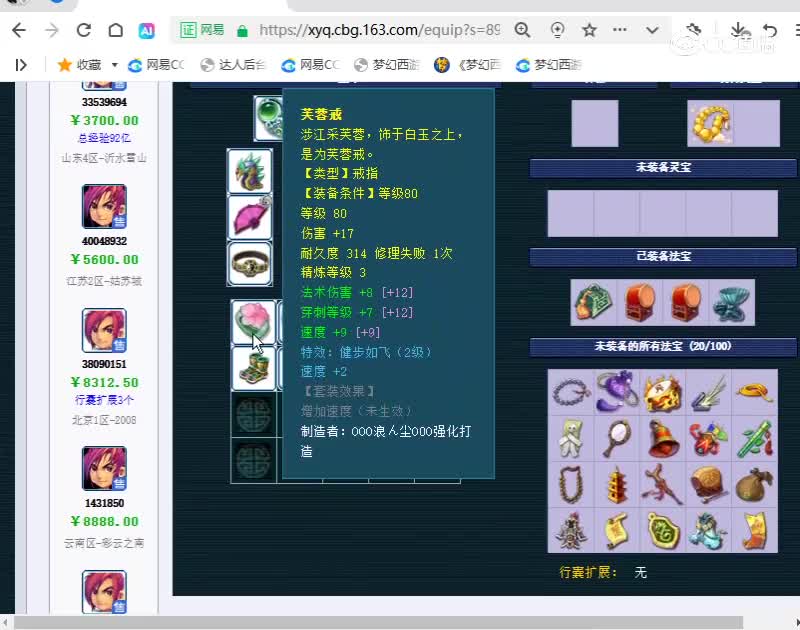Bookmark this page with the star icon
The width and height of the screenshot is (800, 630).
click(589, 30)
